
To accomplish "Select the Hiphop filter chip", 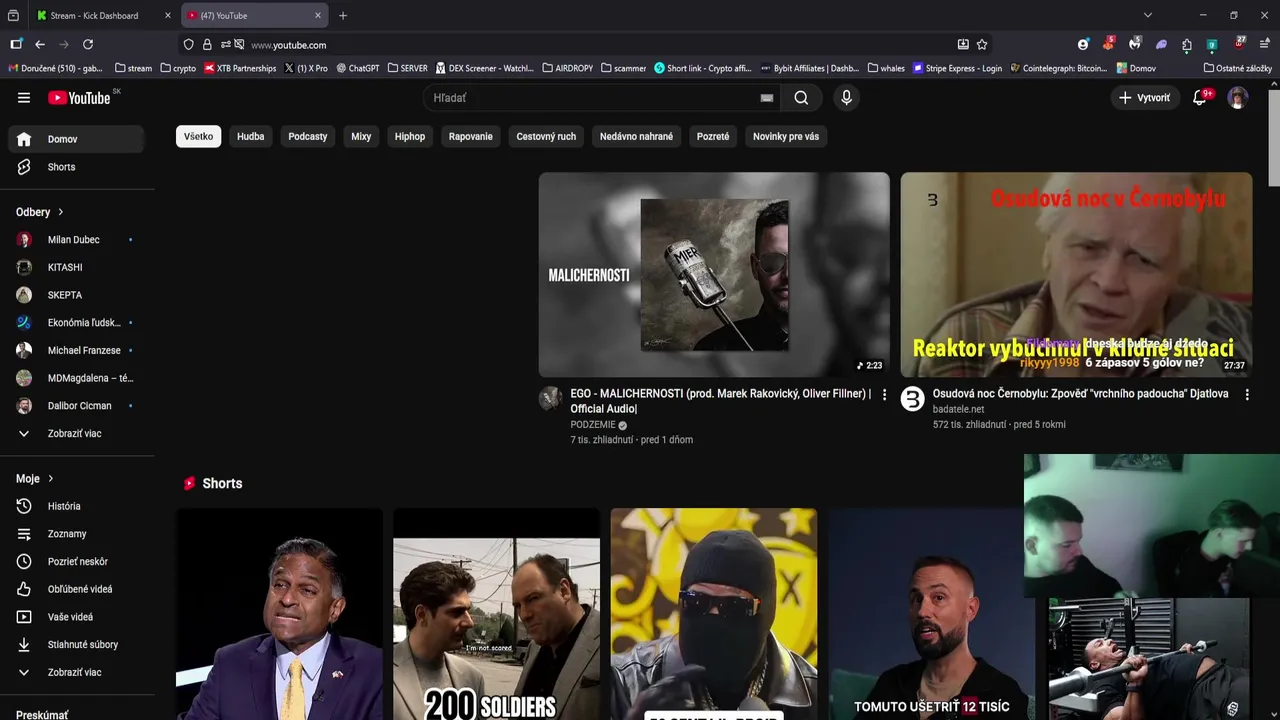I will [x=410, y=136].
